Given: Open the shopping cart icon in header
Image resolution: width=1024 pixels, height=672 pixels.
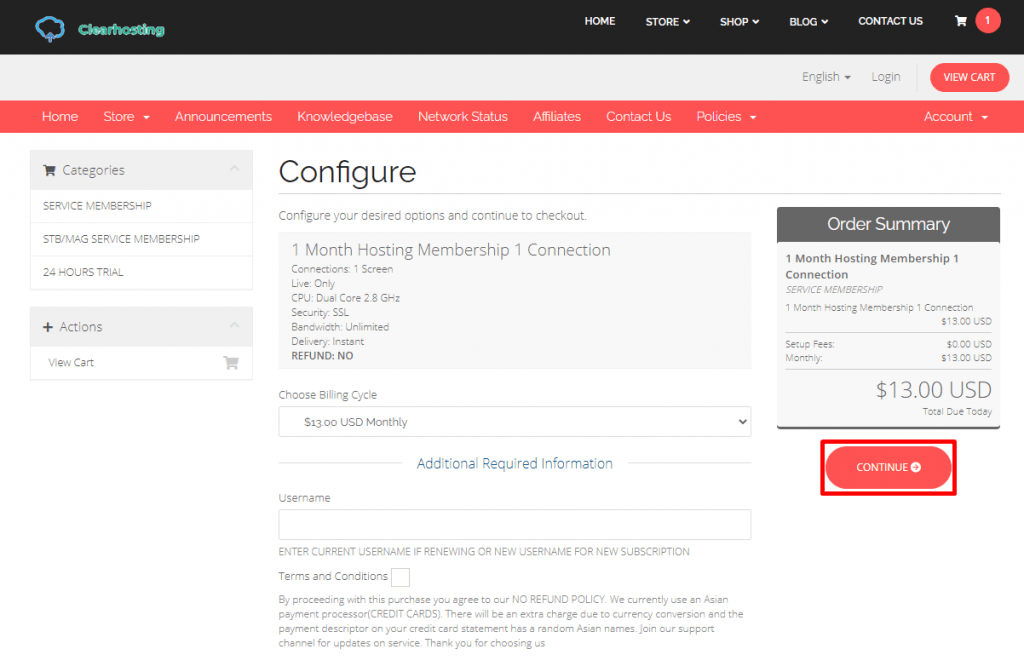Looking at the screenshot, I should coord(961,21).
